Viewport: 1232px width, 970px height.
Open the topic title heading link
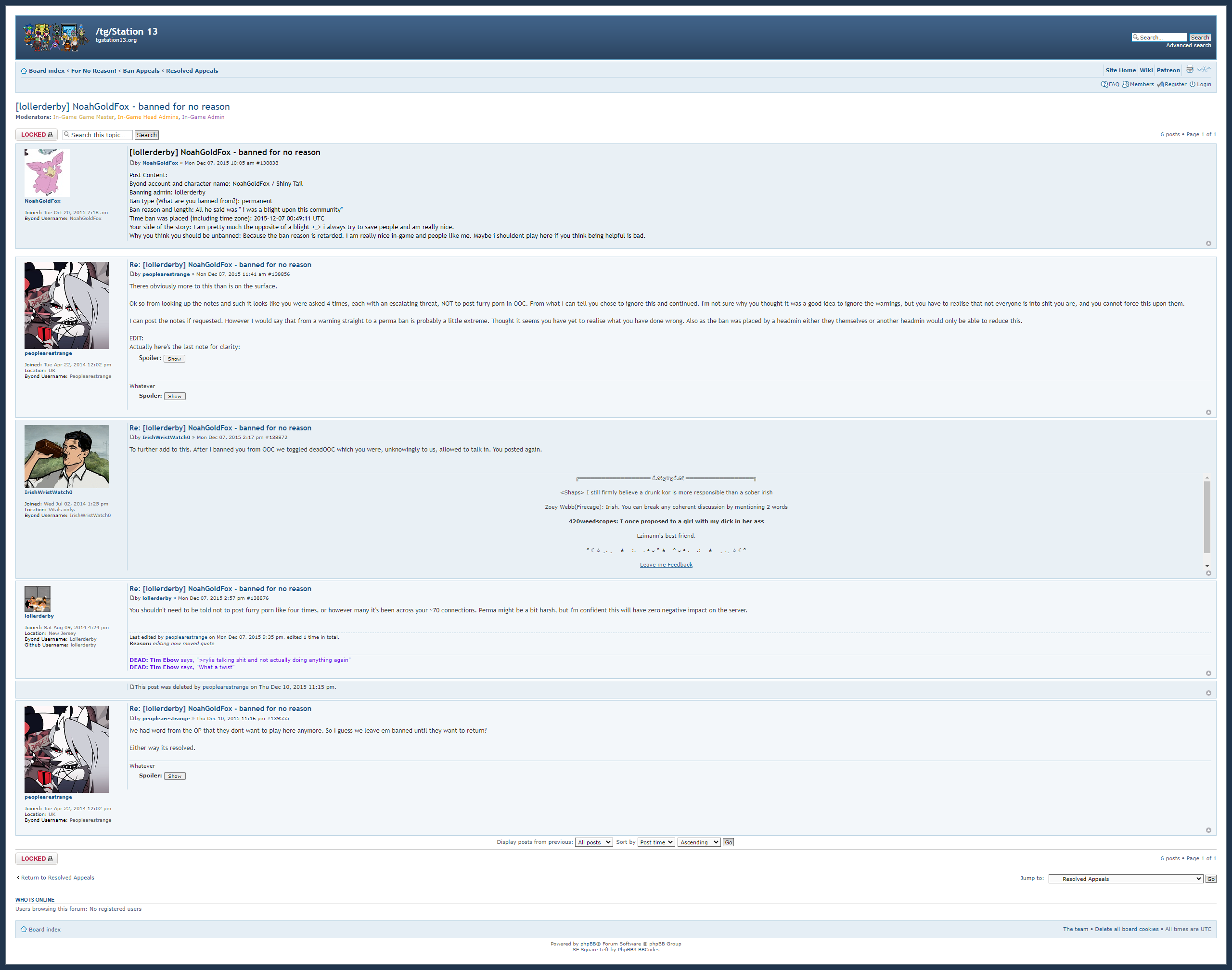pos(123,107)
